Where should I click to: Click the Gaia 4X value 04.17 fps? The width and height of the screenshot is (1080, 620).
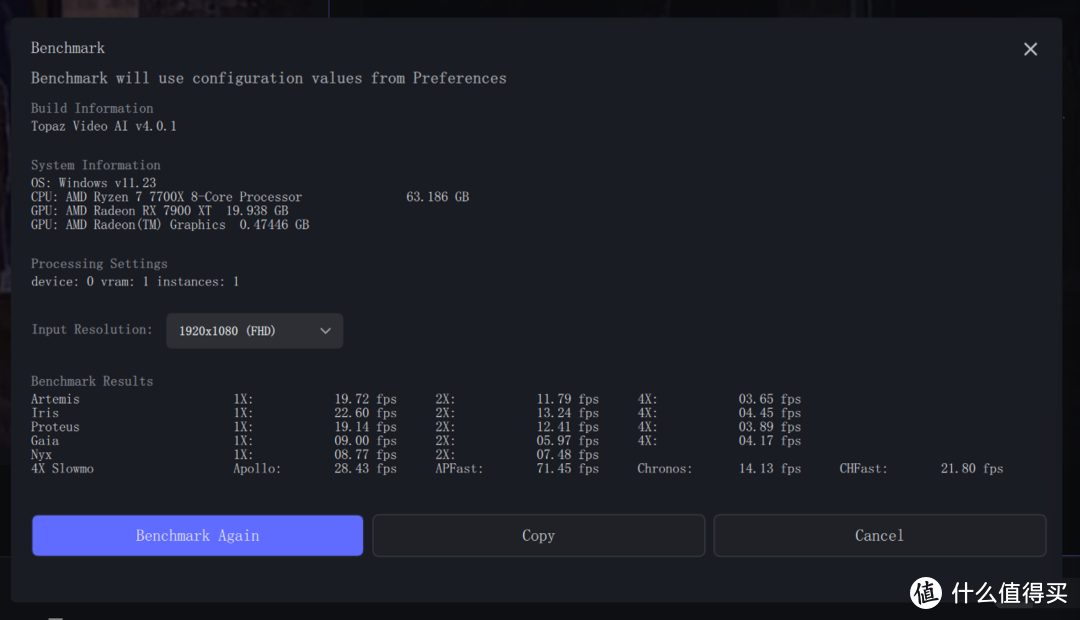click(x=770, y=441)
